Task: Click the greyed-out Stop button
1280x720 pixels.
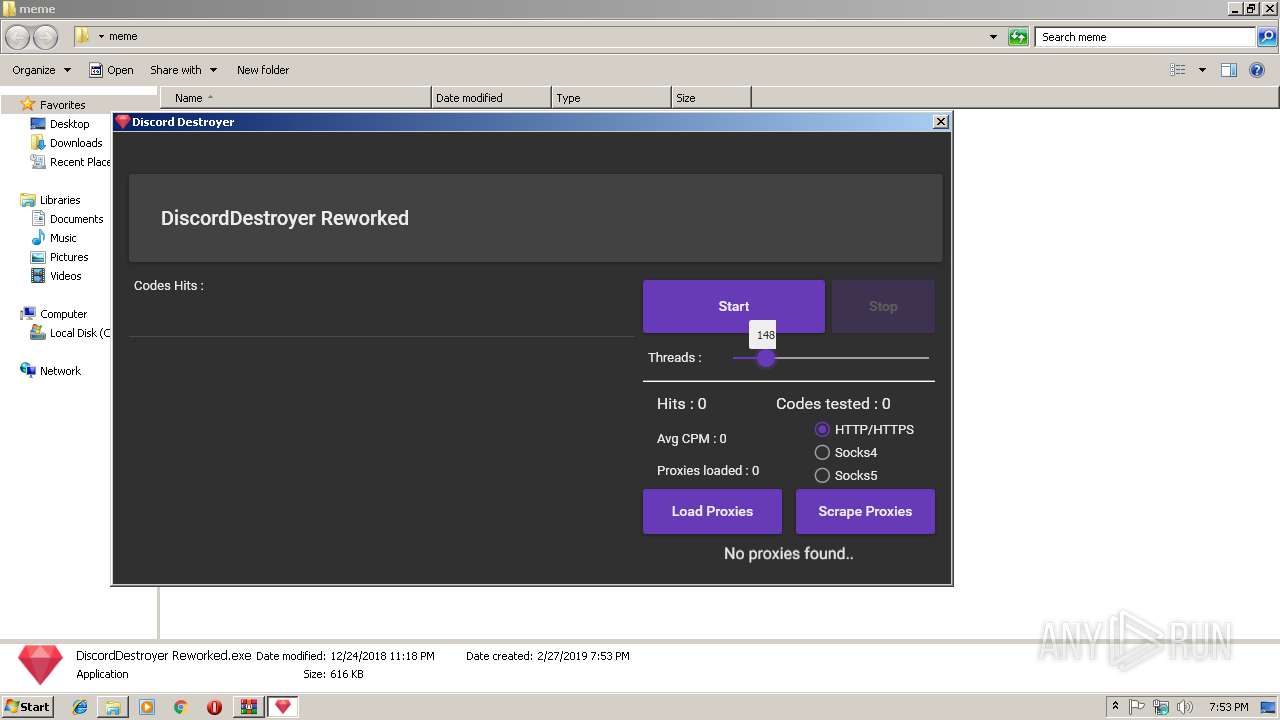Action: point(883,306)
